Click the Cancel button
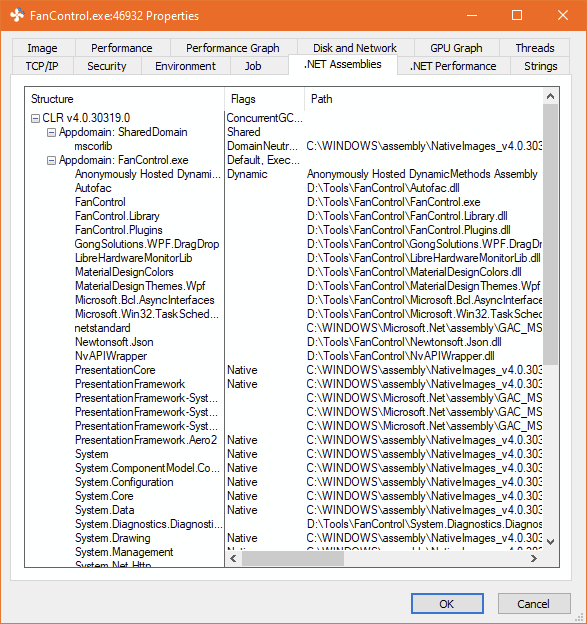The height and width of the screenshot is (624, 587). pyautogui.click(x=533, y=604)
